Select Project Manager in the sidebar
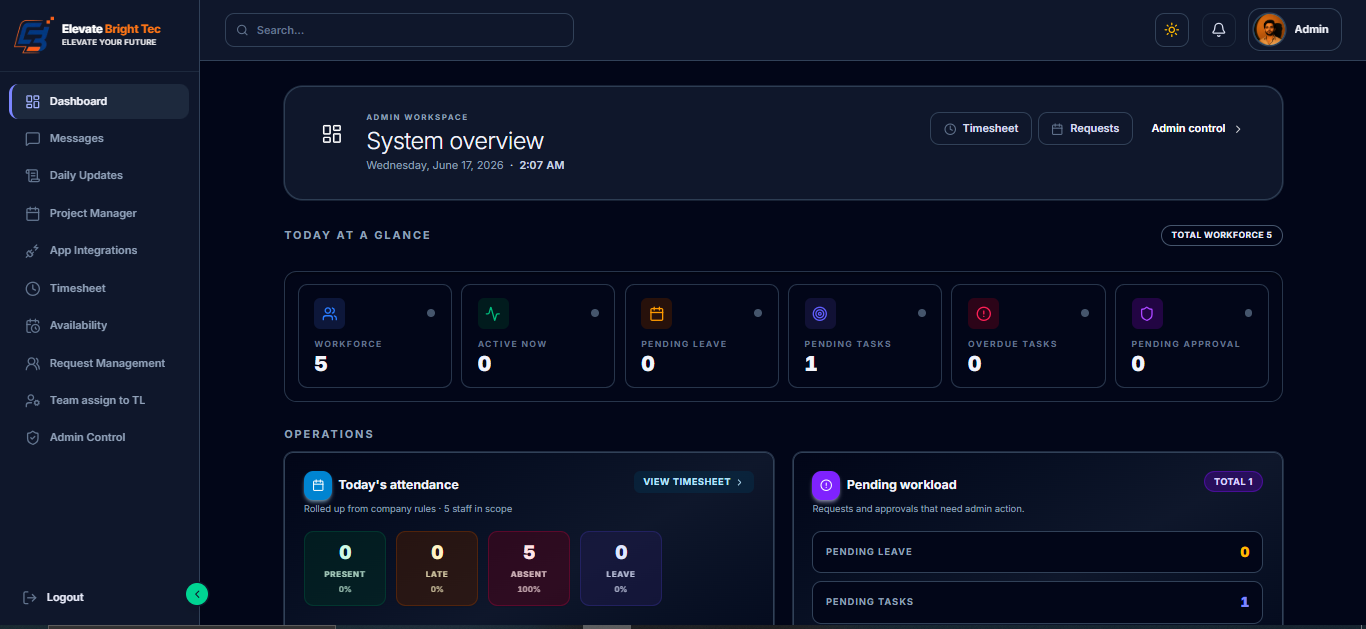The image size is (1366, 629). [99, 214]
